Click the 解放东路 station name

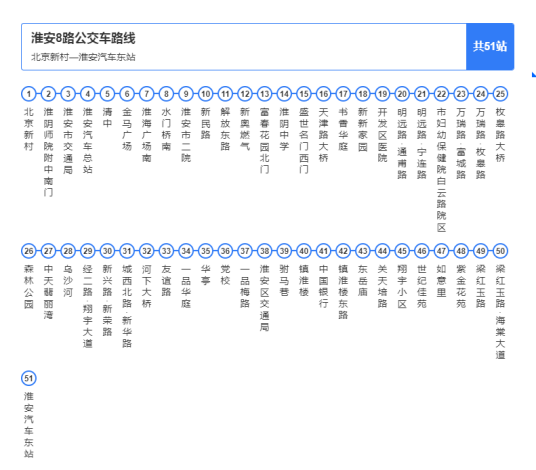pyautogui.click(x=225, y=130)
